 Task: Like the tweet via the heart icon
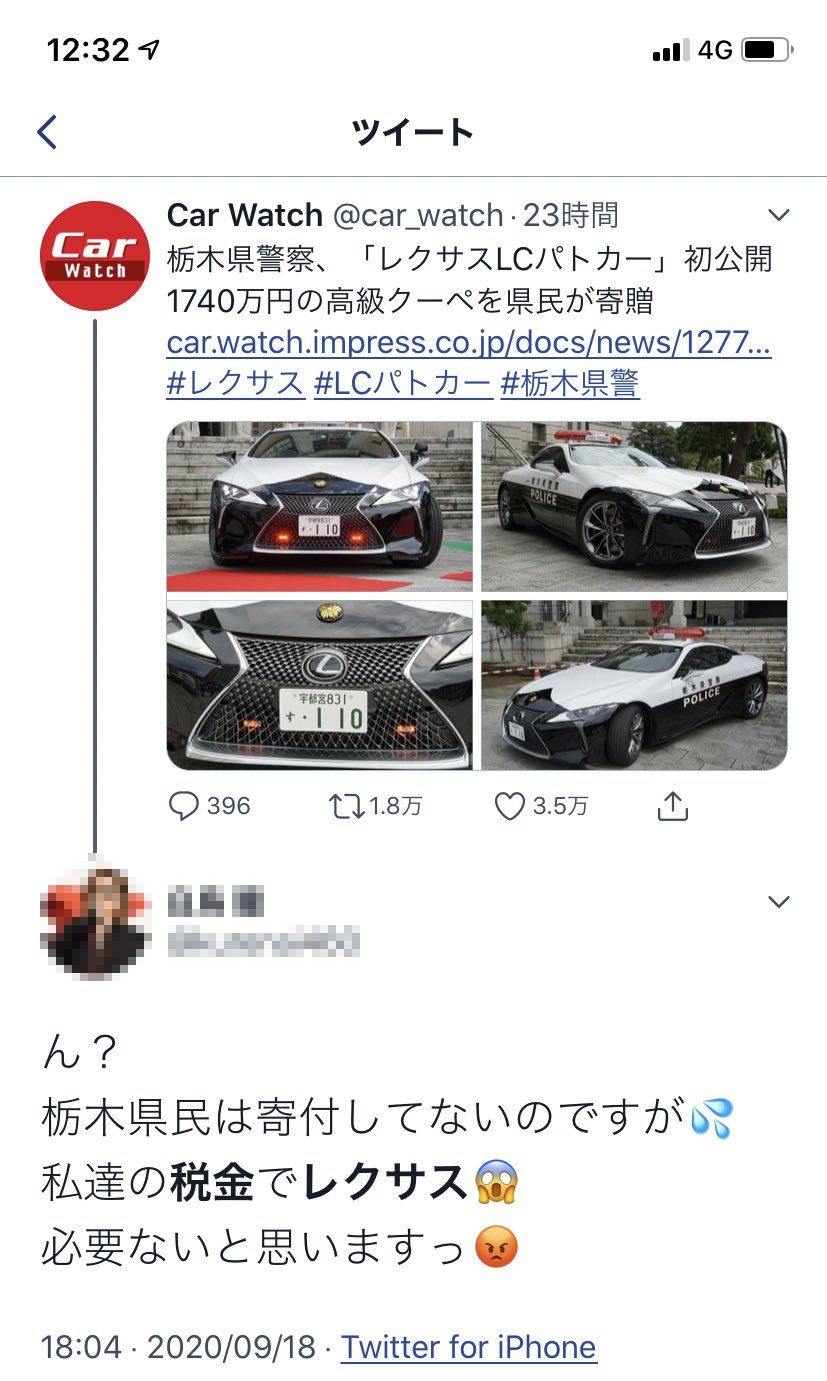509,806
